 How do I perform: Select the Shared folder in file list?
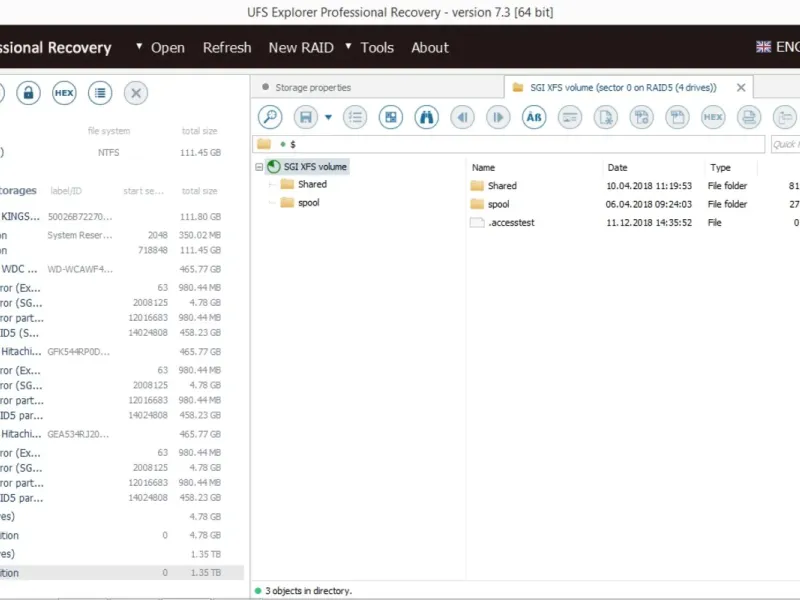(502, 186)
